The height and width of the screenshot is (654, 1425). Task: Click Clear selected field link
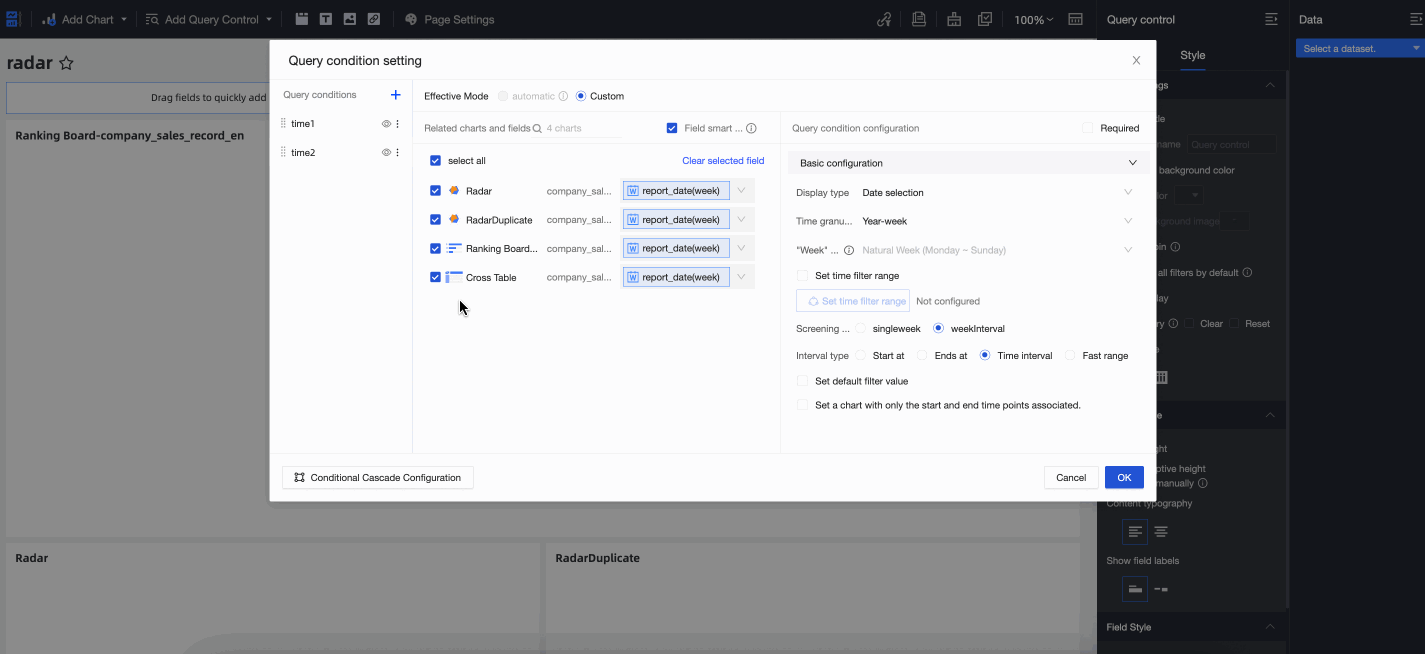click(x=723, y=161)
